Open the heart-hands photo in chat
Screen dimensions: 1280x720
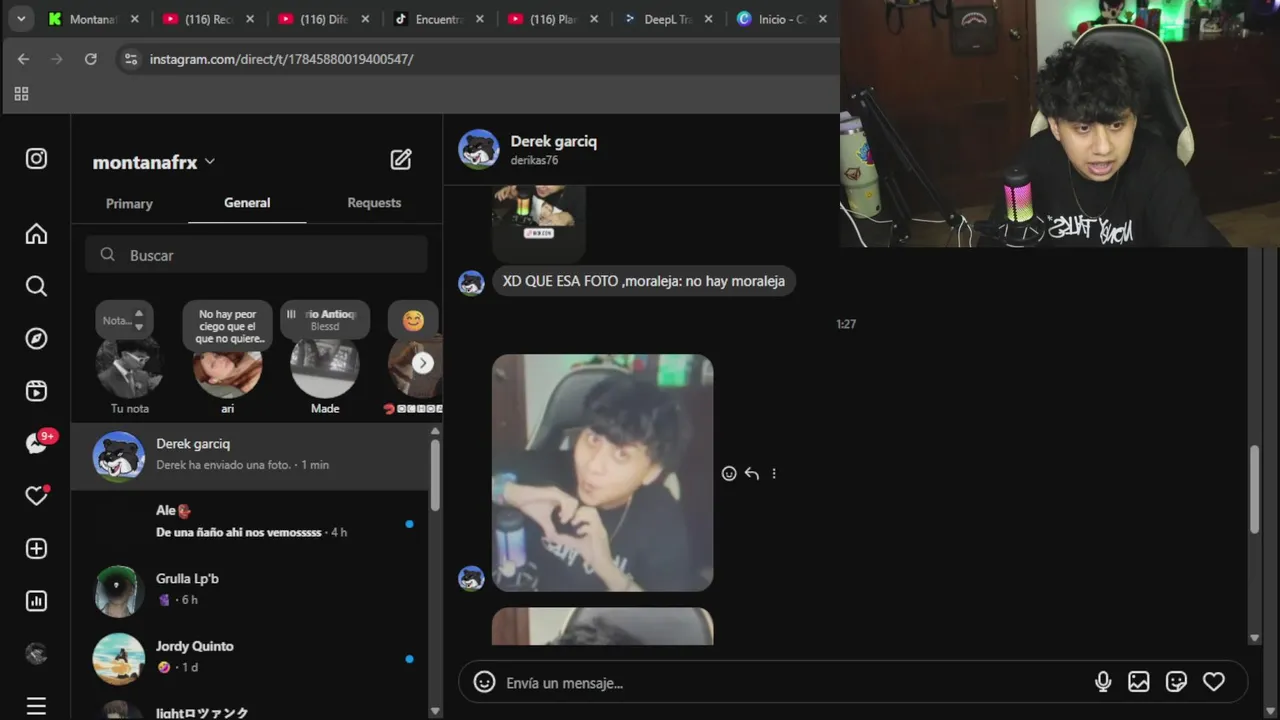pos(602,473)
